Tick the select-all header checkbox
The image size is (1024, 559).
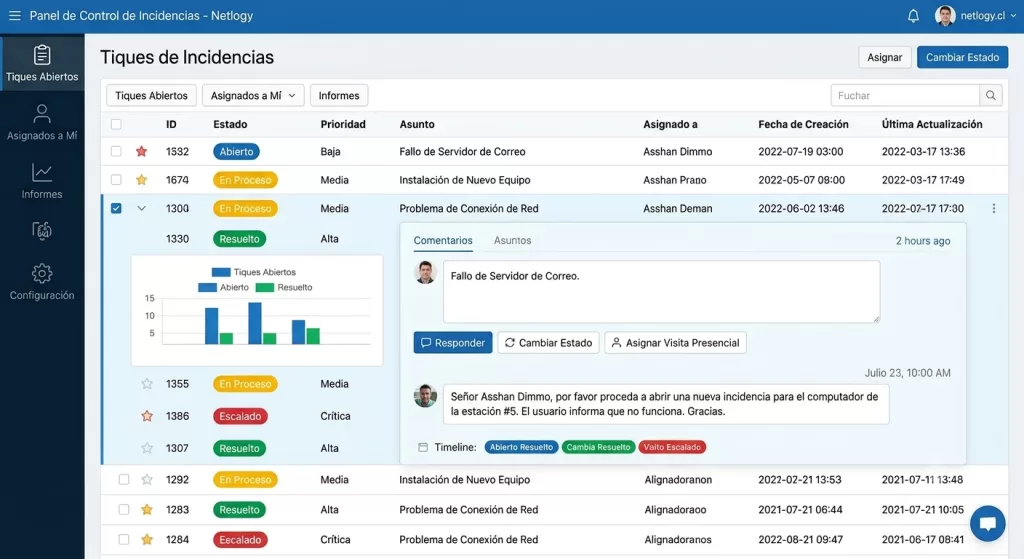coord(116,124)
